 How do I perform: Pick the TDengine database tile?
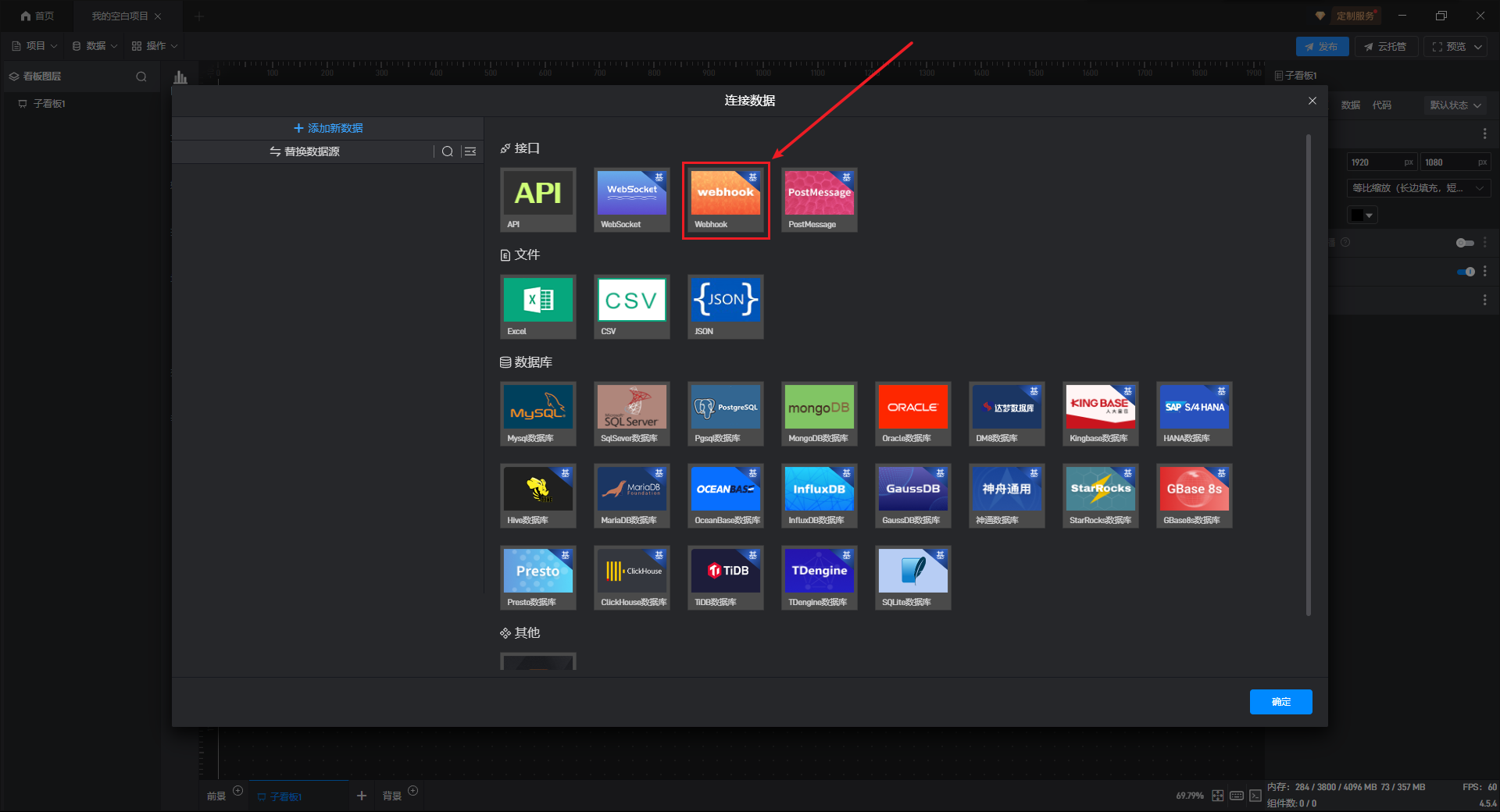[x=820, y=578]
